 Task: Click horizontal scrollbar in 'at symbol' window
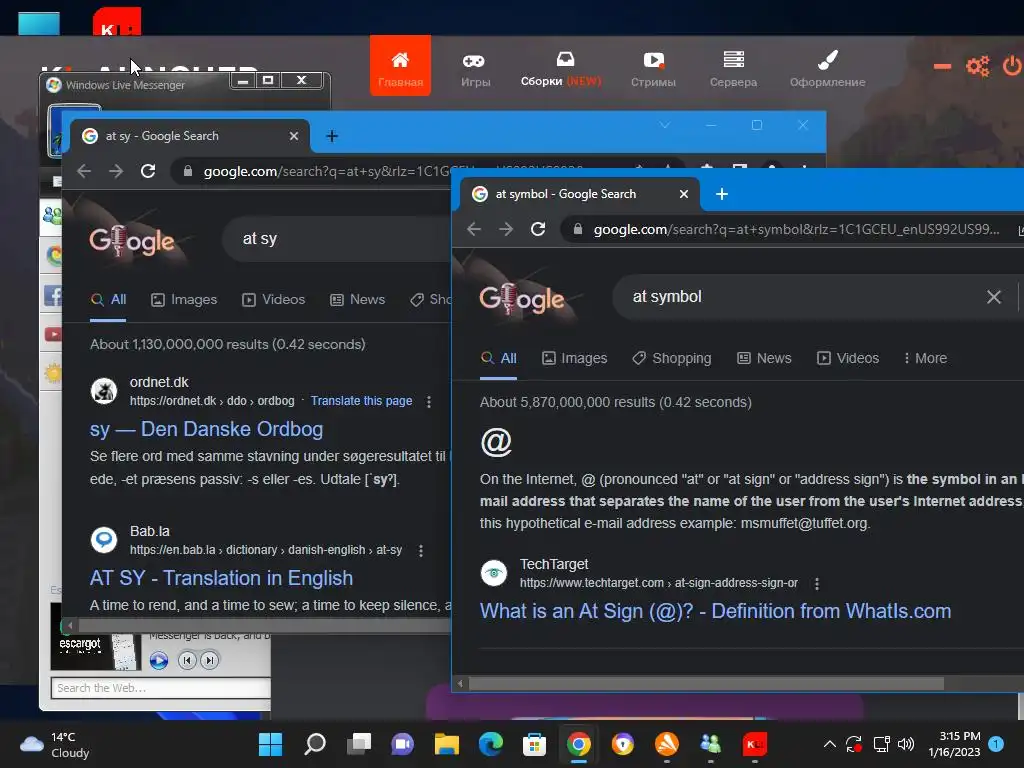pyautogui.click(x=706, y=683)
